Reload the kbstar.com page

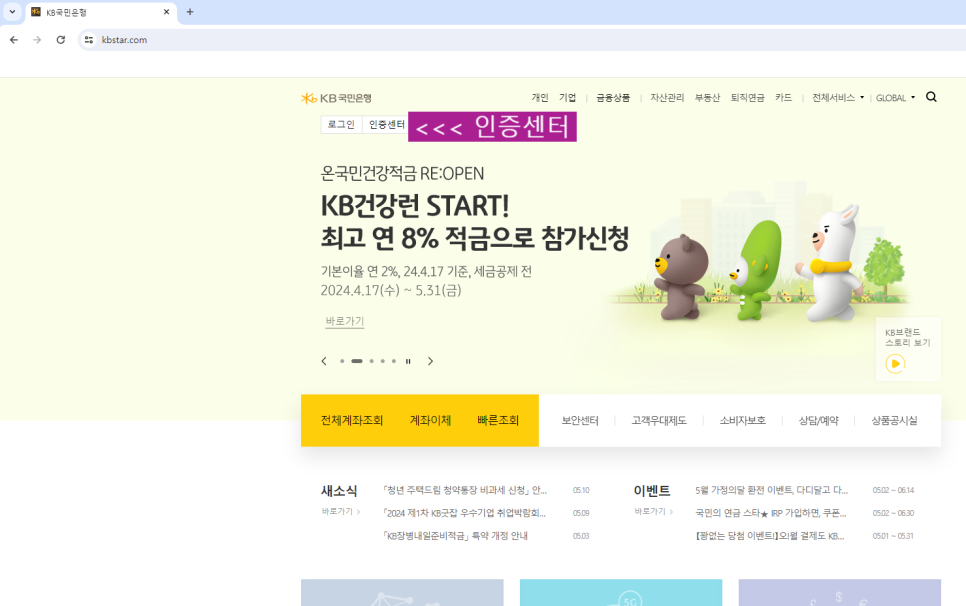pos(60,39)
